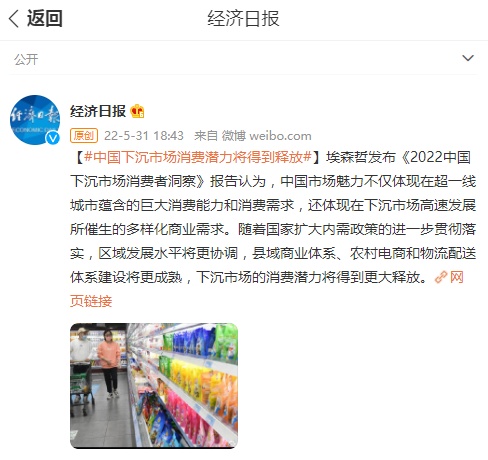
Task: Select the 公开 visibility label
Action: coord(26,60)
